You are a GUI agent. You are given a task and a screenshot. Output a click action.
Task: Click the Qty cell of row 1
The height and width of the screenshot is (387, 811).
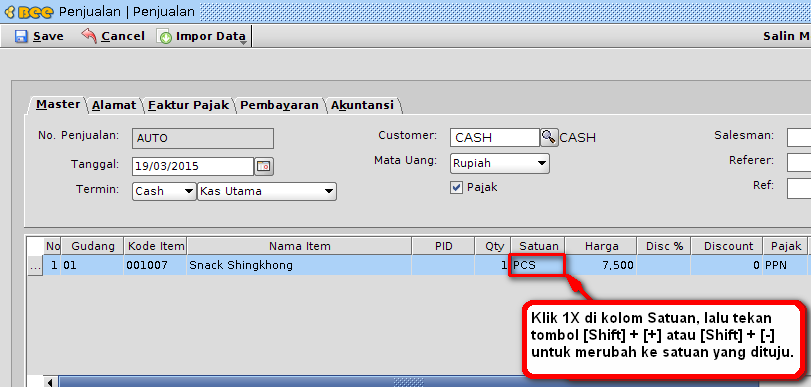492,265
